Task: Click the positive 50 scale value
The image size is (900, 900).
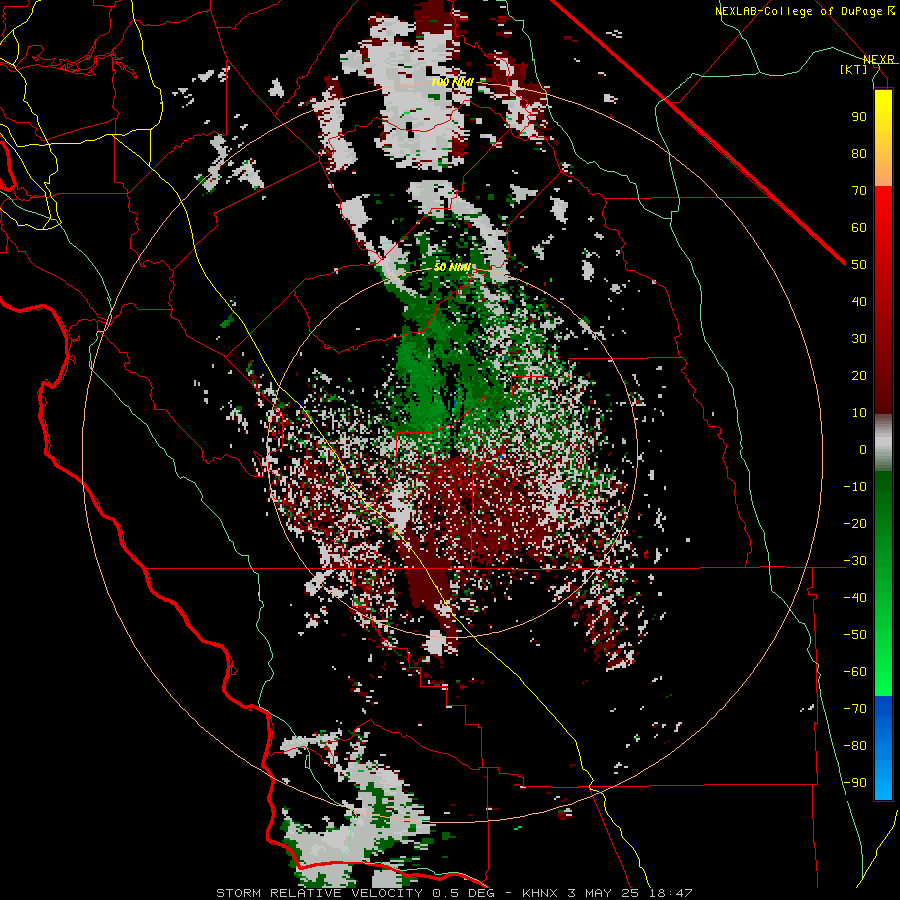Action: (x=859, y=265)
